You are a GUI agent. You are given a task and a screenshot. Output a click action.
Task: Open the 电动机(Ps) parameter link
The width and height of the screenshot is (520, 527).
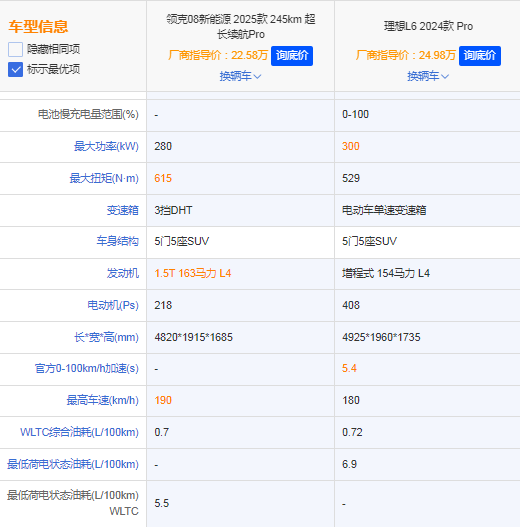coord(113,305)
